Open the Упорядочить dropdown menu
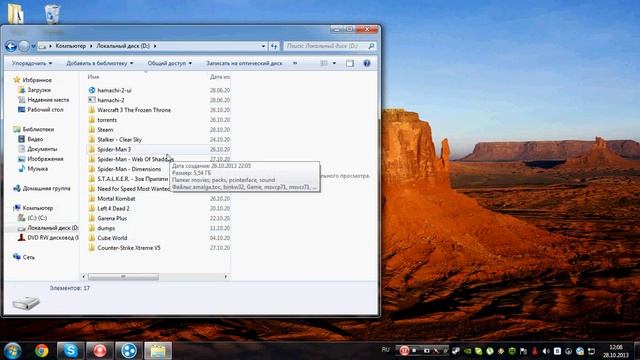 coord(32,63)
